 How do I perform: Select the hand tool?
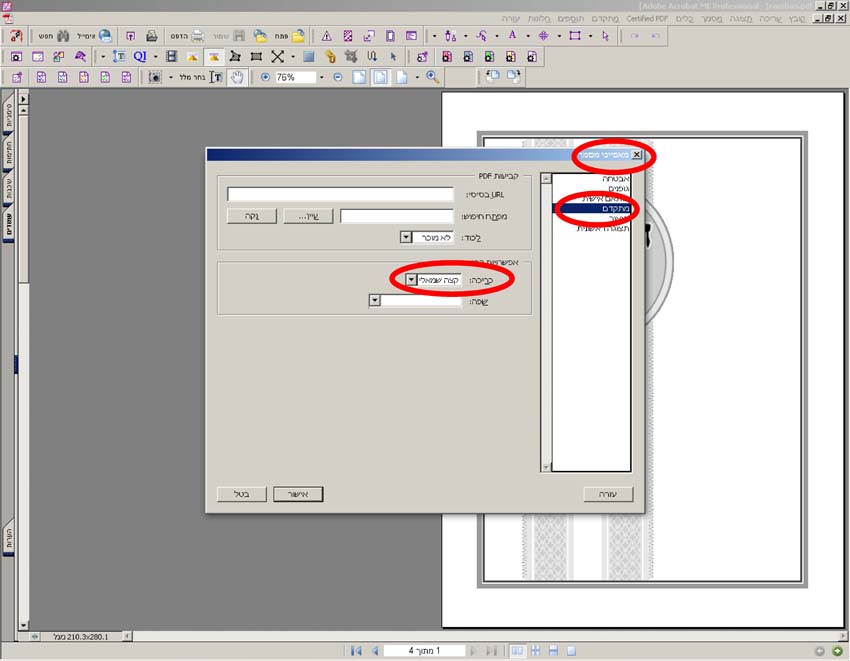click(237, 77)
